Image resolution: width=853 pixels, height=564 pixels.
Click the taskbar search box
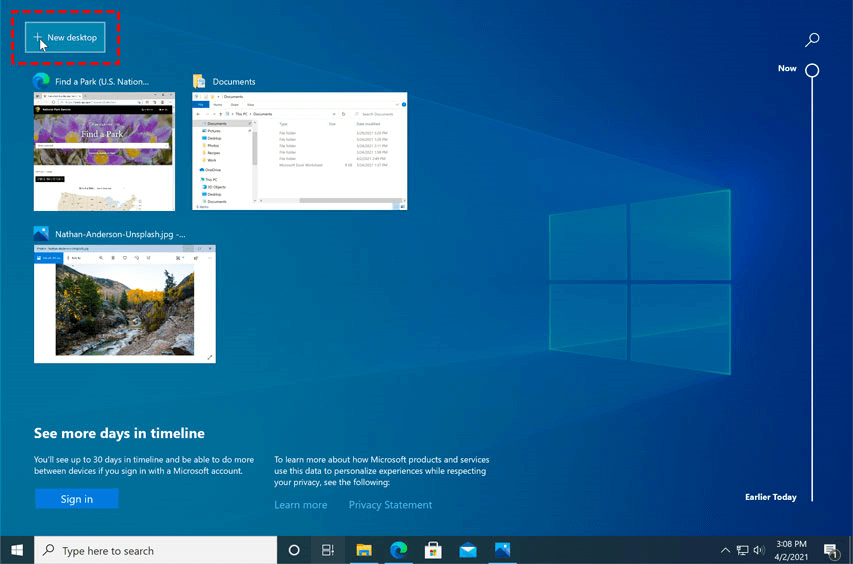point(156,550)
